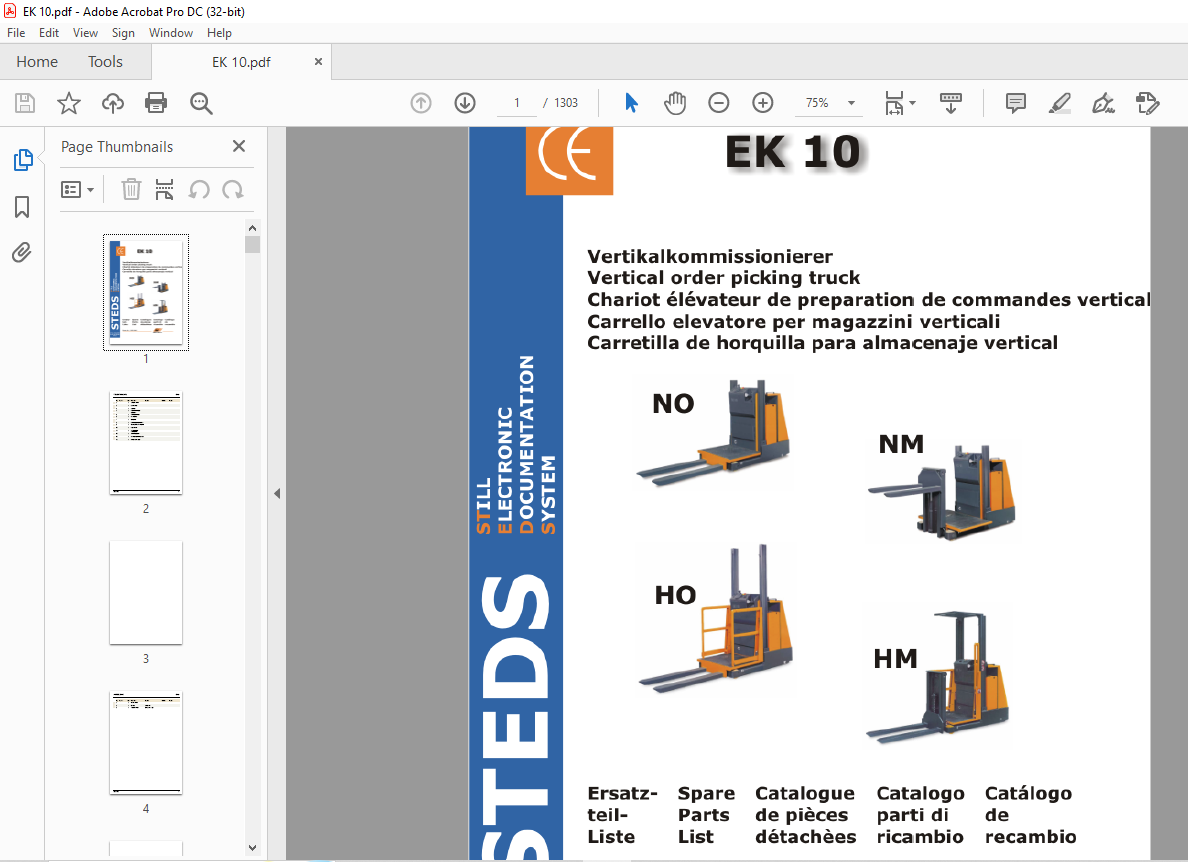Select page 3 thumbnail
Screen dimensions: 1188x862
click(146, 592)
